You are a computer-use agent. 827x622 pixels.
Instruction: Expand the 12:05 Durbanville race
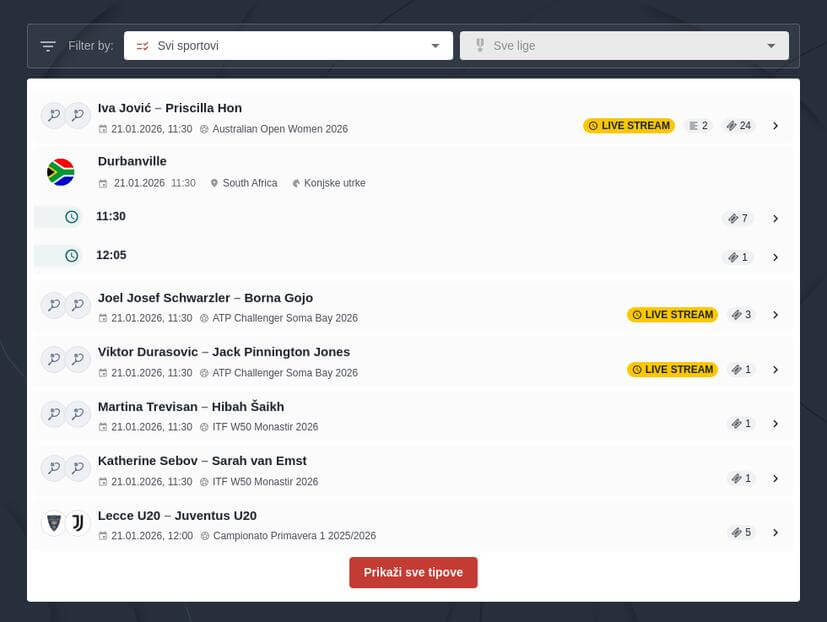[x=775, y=257]
